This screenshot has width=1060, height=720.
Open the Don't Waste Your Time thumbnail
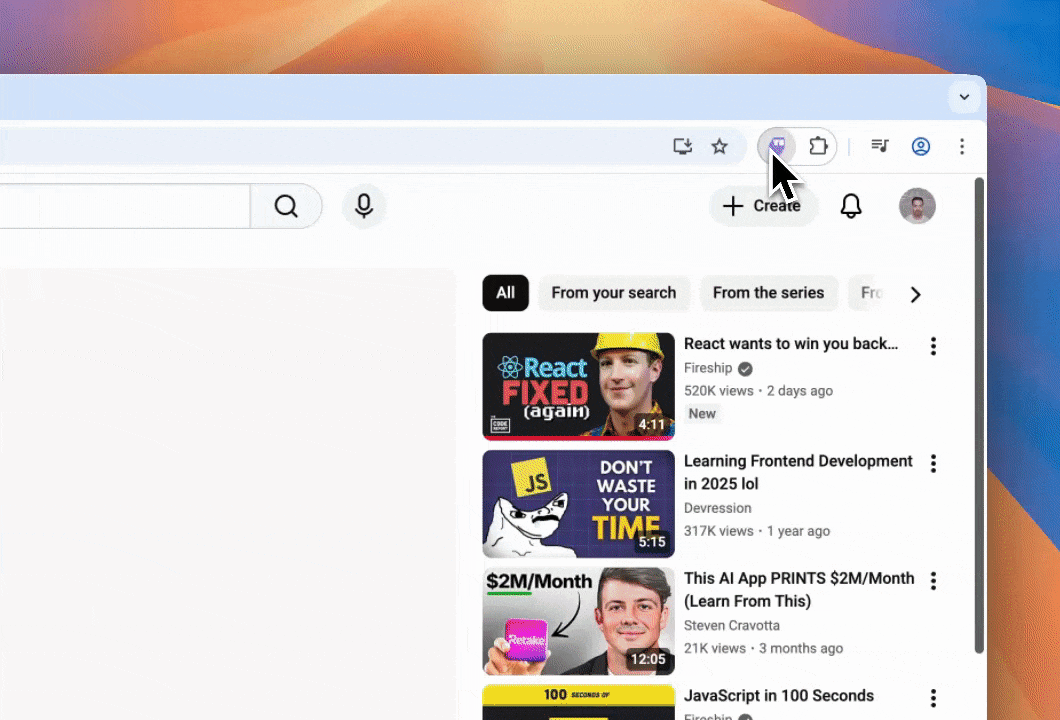tap(578, 504)
